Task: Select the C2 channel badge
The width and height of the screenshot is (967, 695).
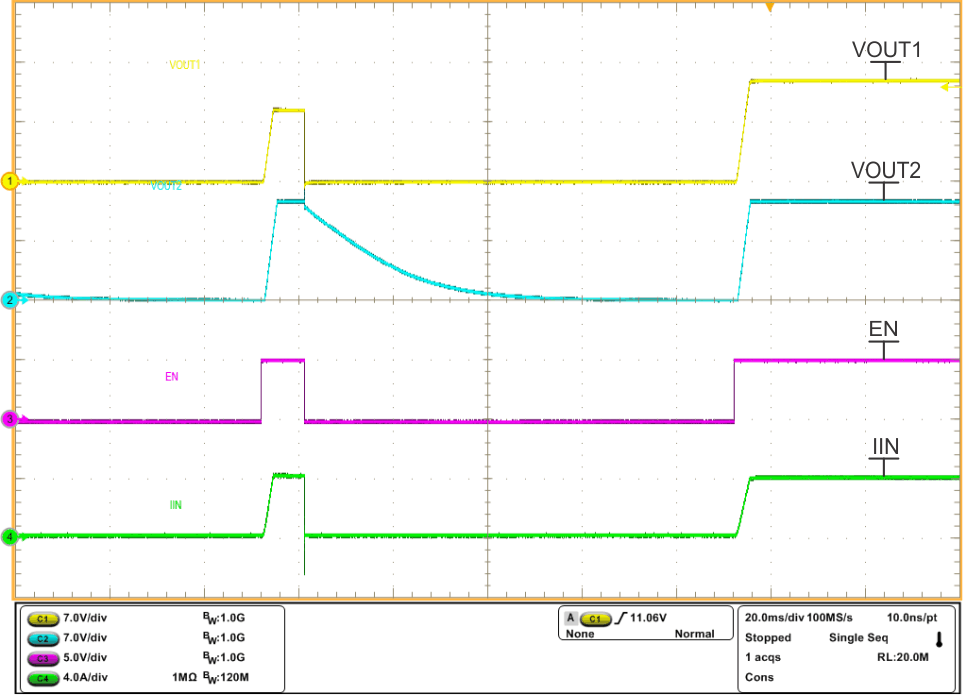Action: click(x=41, y=638)
